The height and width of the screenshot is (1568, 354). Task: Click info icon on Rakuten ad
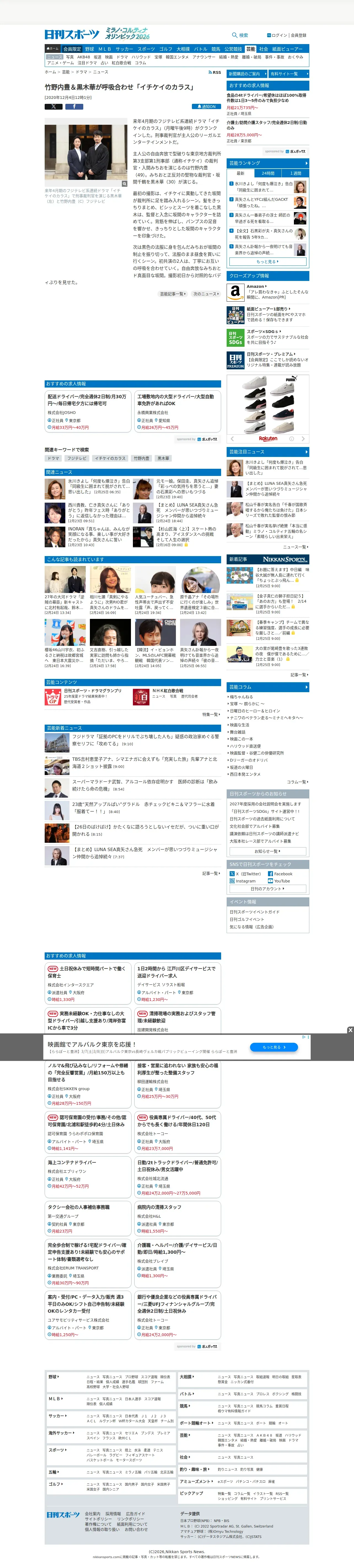[292, 438]
